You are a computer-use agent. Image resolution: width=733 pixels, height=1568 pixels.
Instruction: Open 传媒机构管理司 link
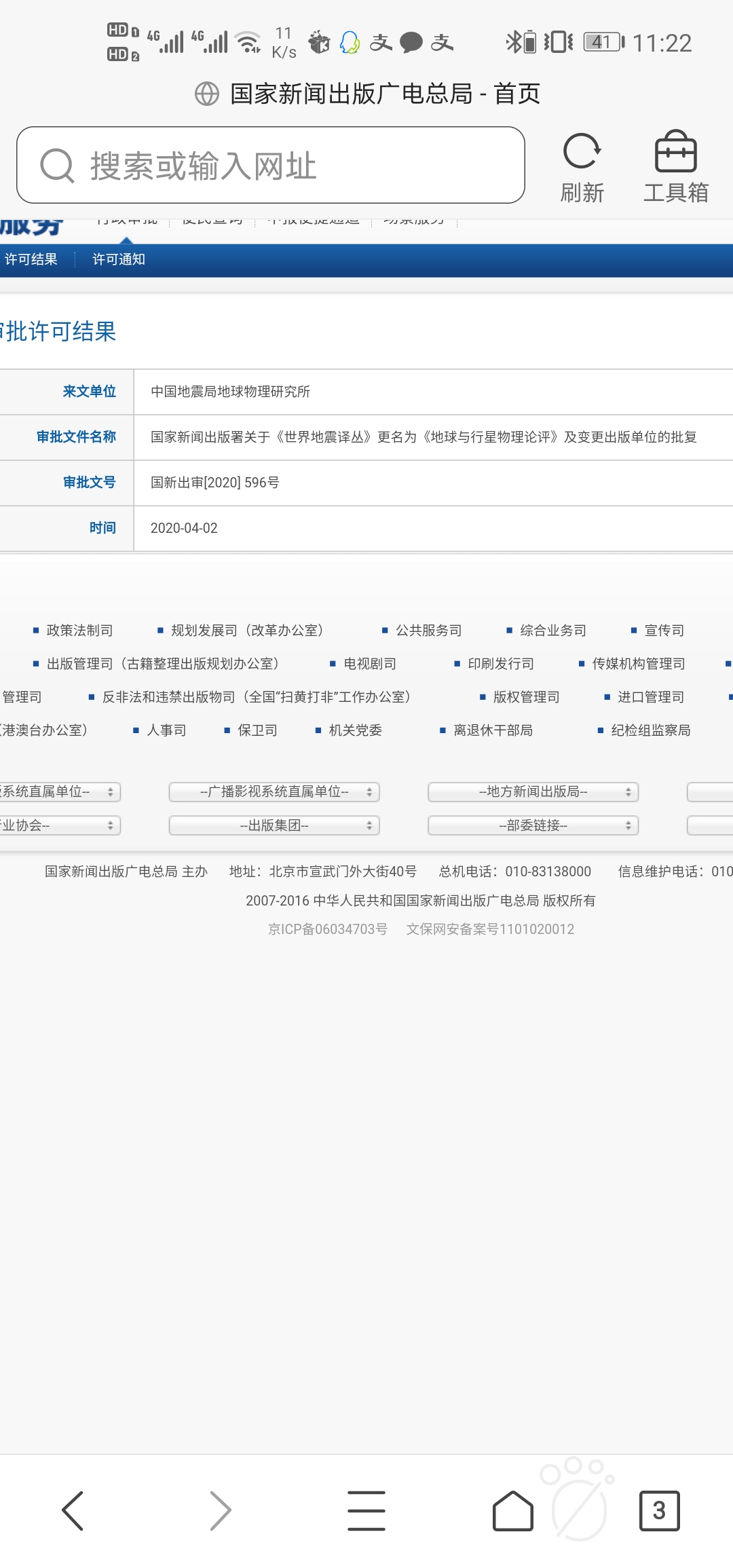(x=639, y=664)
